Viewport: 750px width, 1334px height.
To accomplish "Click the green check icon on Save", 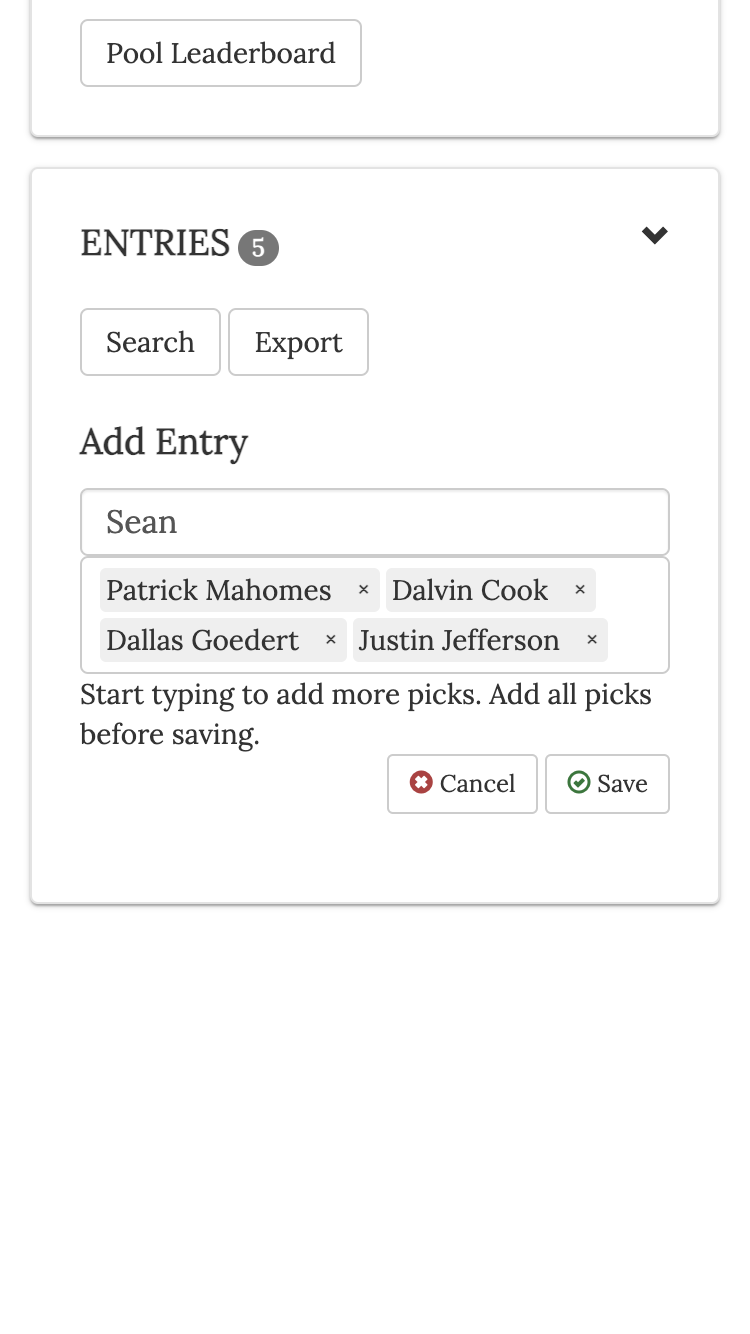I will pos(579,783).
